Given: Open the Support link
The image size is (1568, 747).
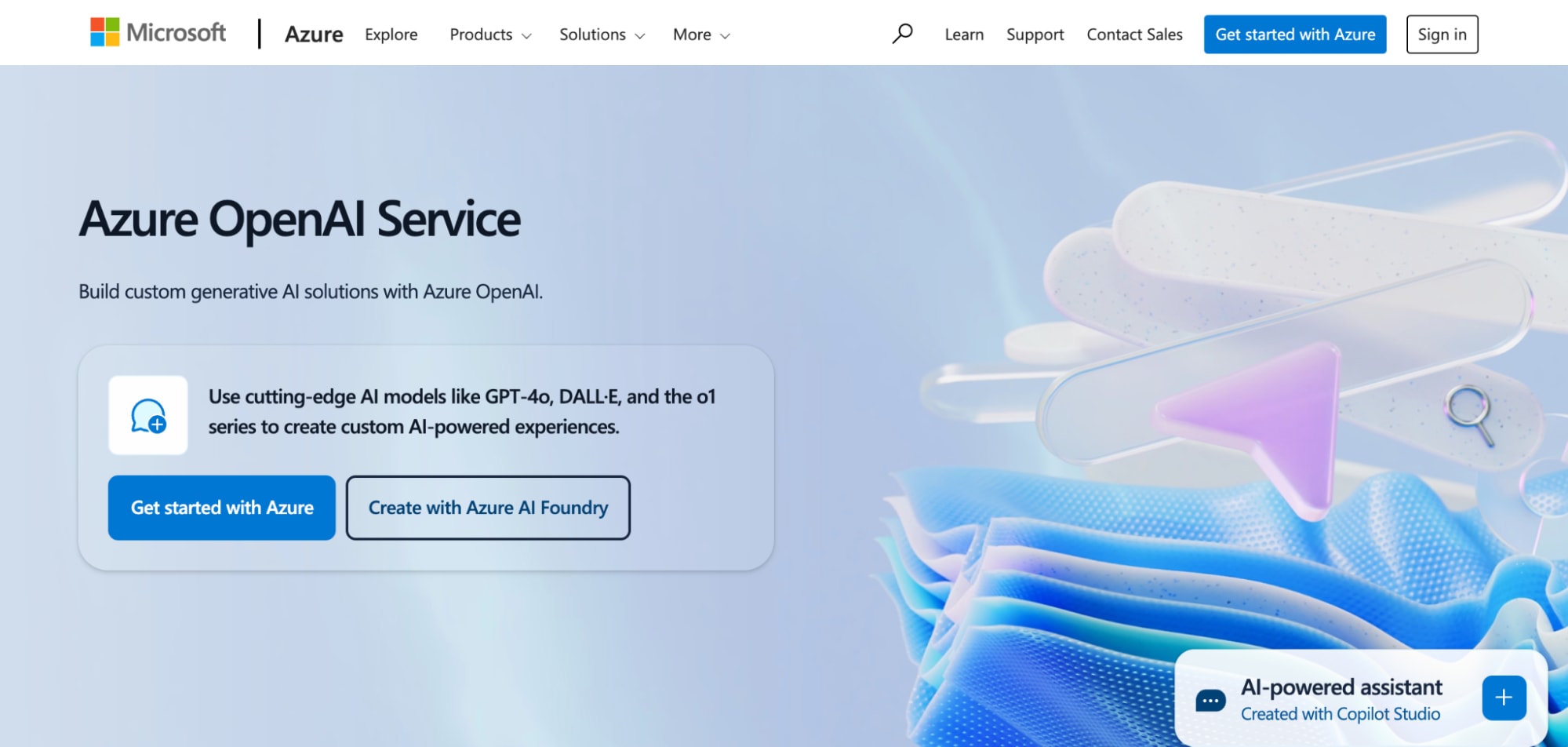Looking at the screenshot, I should (1035, 35).
